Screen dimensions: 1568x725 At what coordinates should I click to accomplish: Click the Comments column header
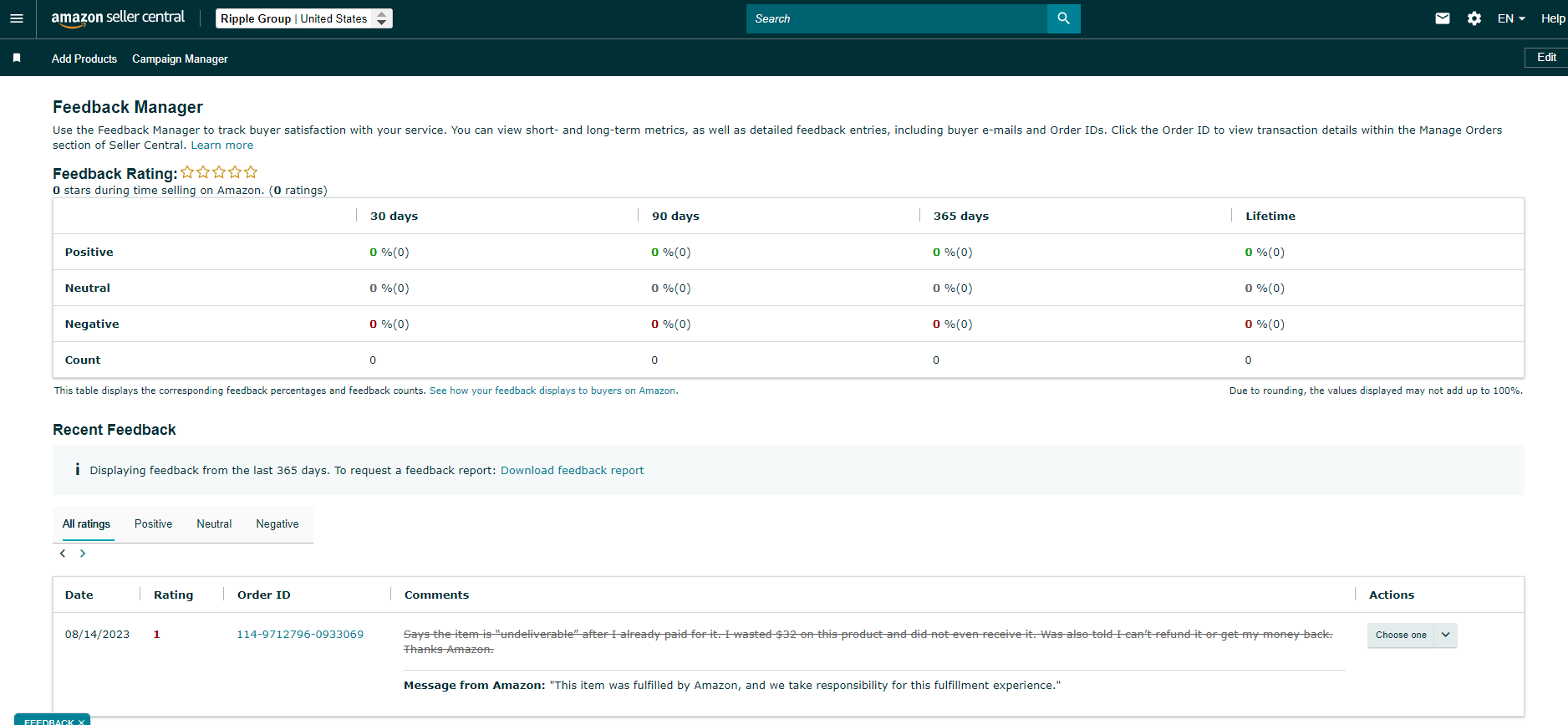click(436, 595)
